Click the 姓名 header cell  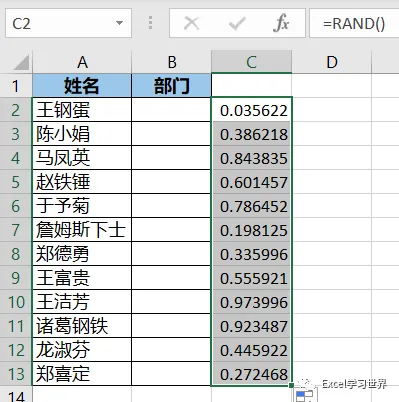(82, 86)
